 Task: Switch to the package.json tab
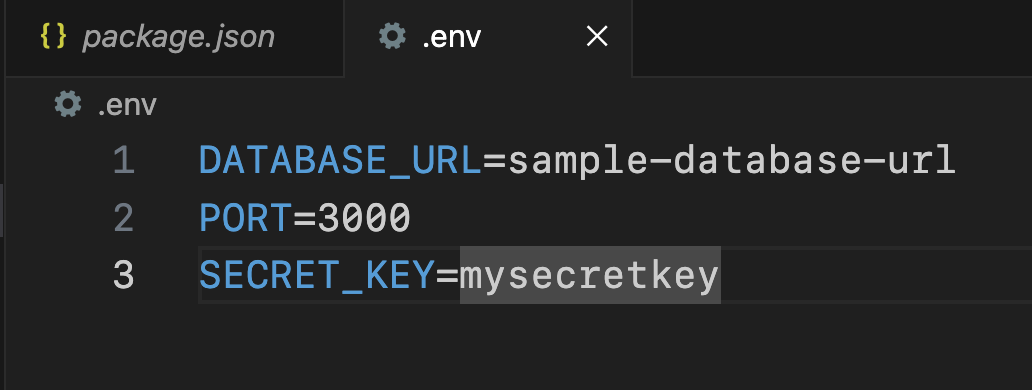coord(172,37)
